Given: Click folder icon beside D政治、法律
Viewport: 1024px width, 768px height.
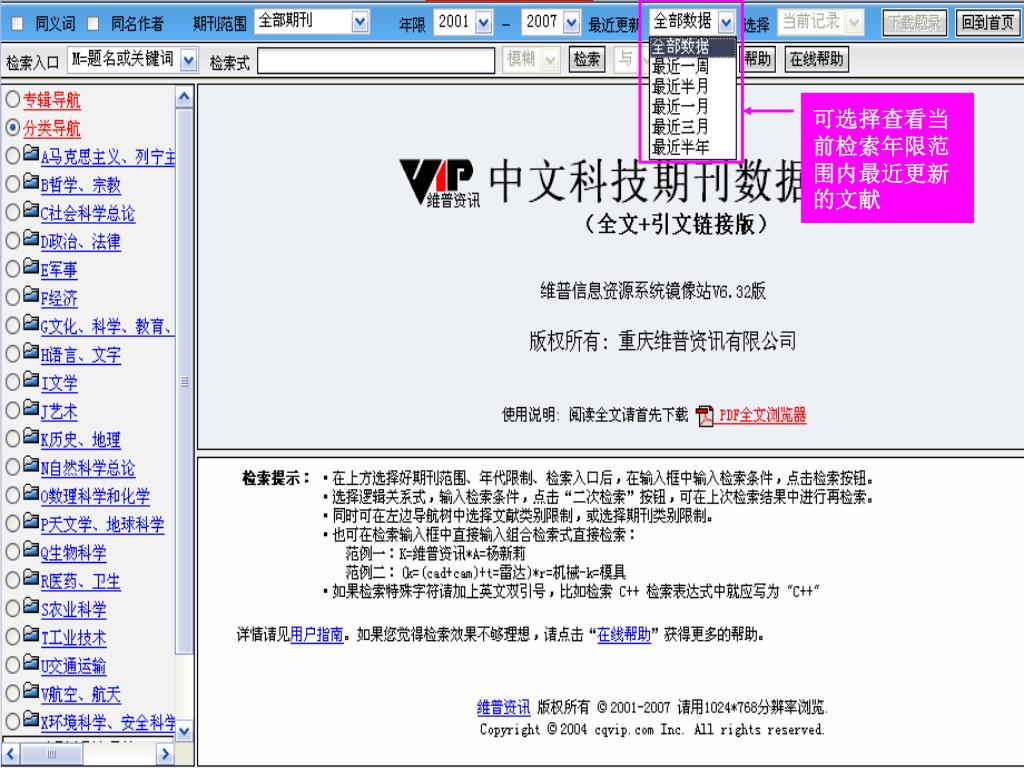Looking at the screenshot, I should [31, 238].
